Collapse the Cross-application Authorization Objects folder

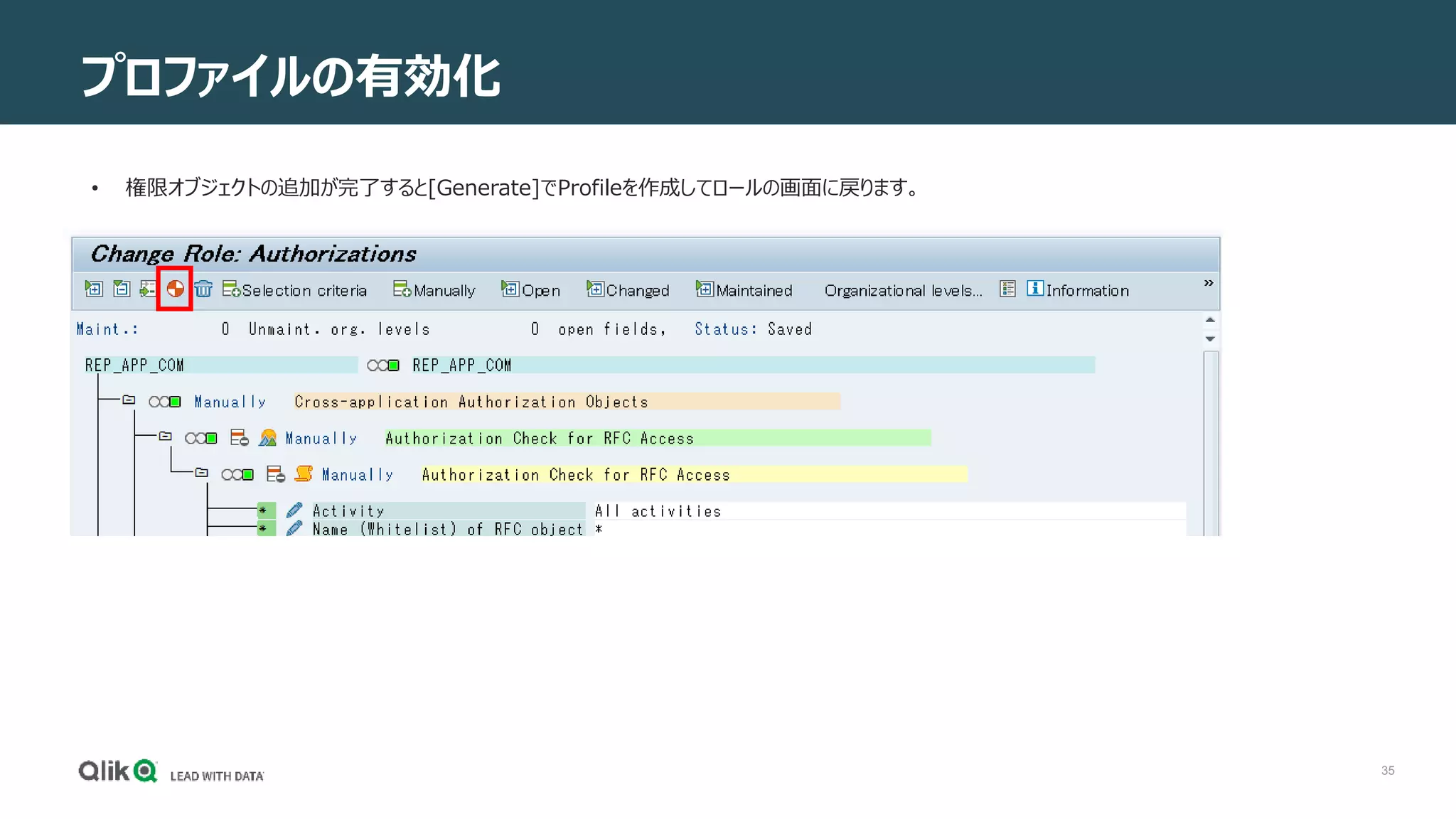click(x=129, y=400)
